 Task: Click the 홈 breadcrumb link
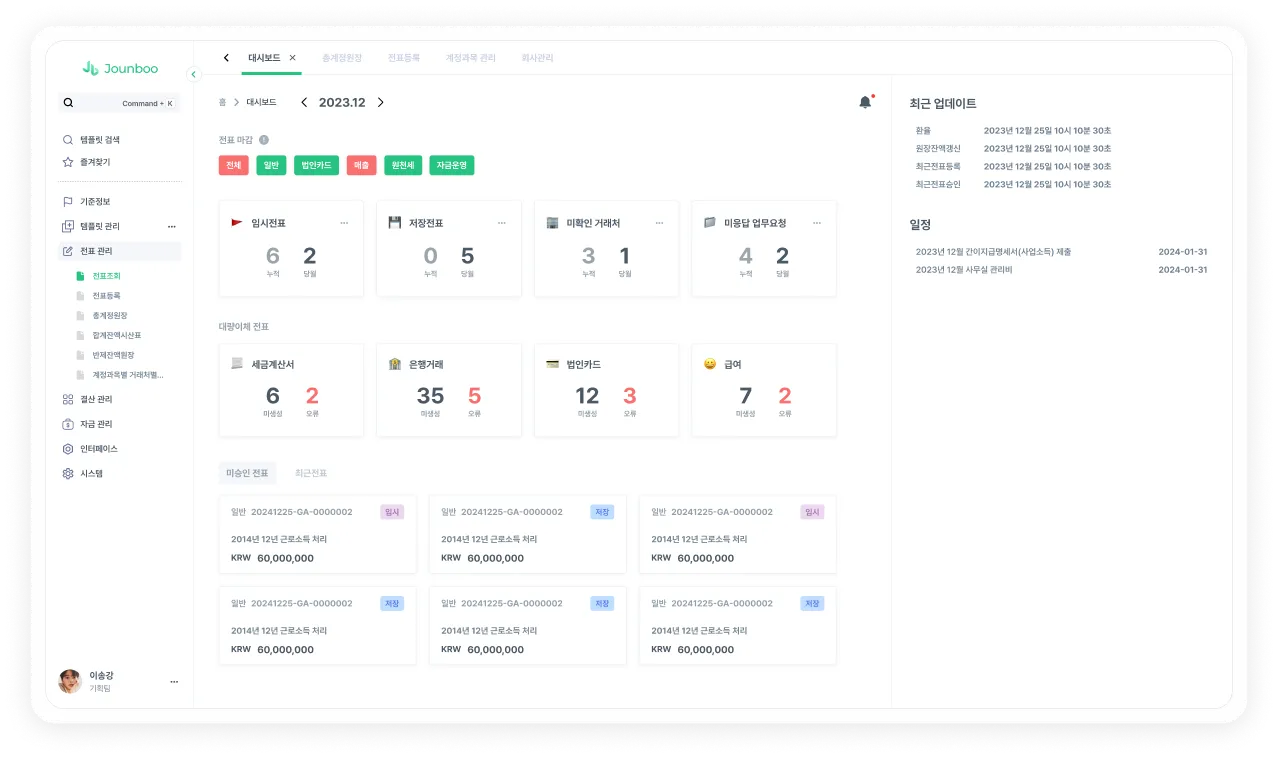[x=222, y=102]
